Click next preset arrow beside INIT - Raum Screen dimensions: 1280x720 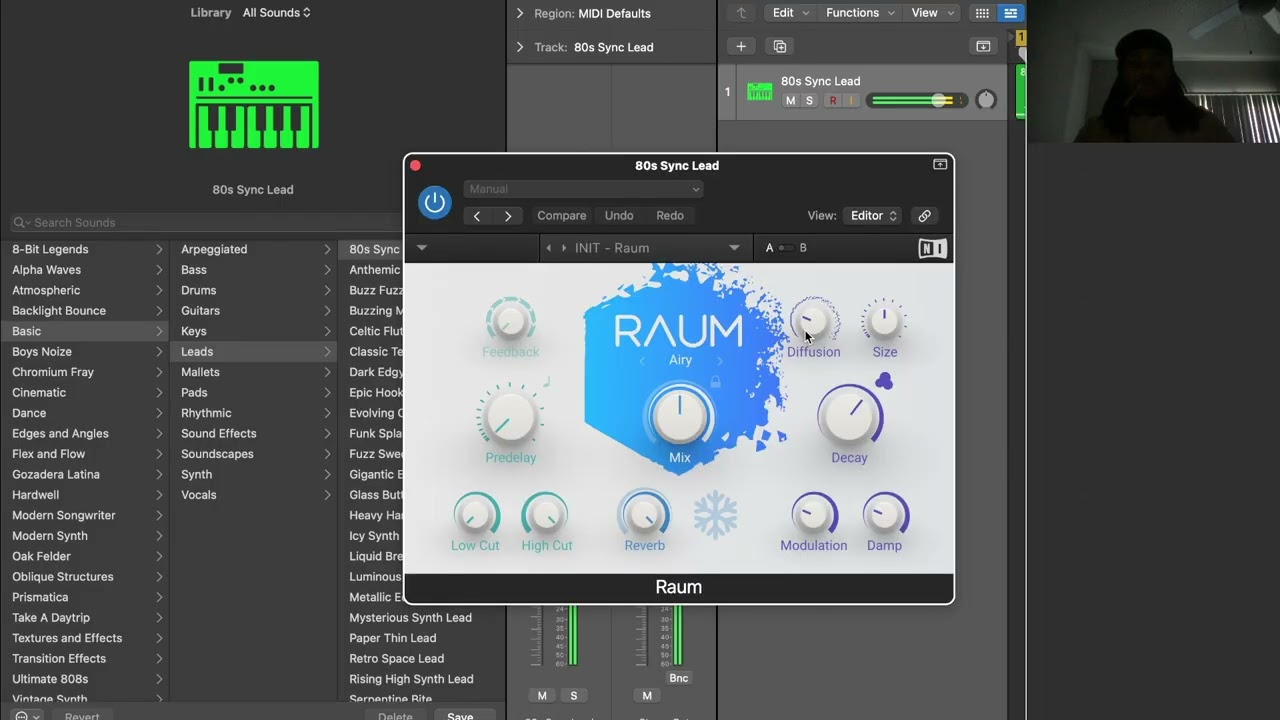[x=564, y=248]
